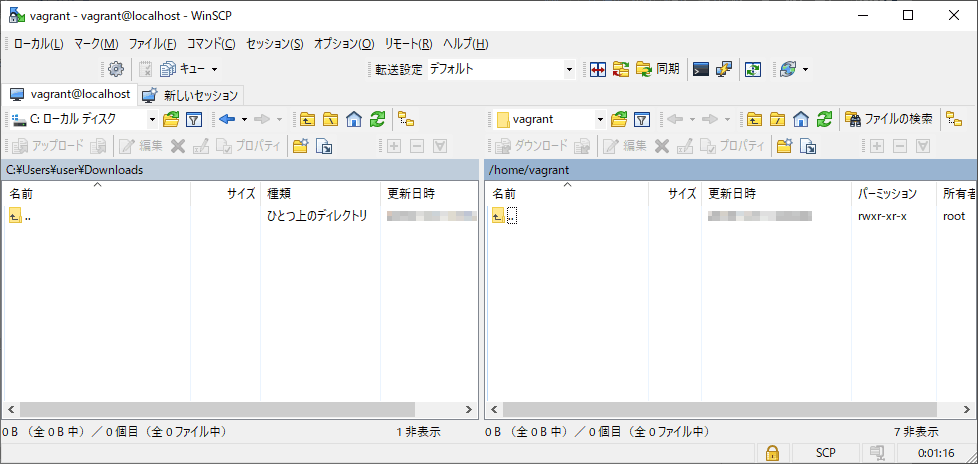Click the 7 非表示 hidden files indicator

916,432
